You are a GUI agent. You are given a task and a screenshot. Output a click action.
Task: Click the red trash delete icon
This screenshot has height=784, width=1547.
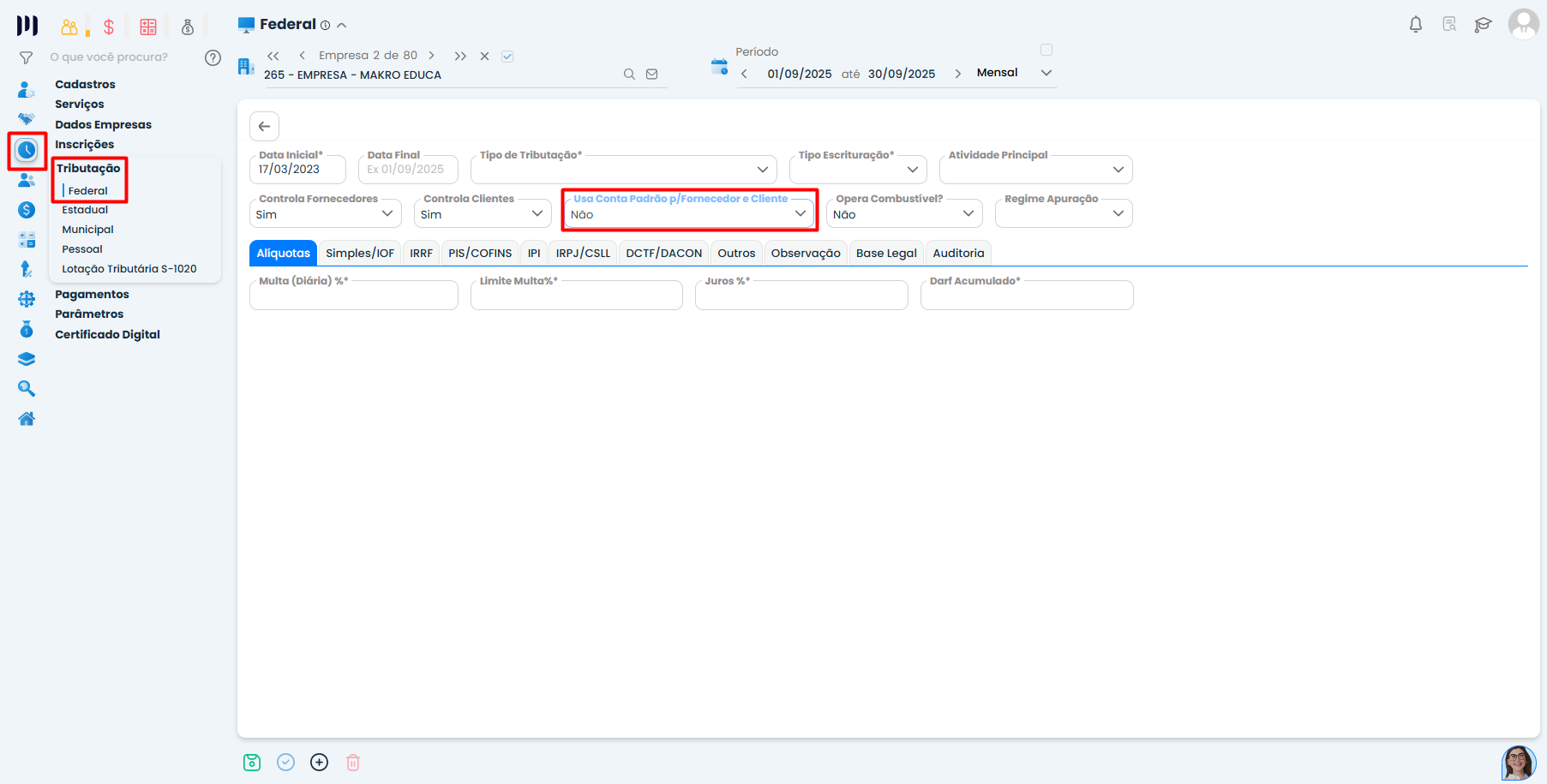[353, 763]
